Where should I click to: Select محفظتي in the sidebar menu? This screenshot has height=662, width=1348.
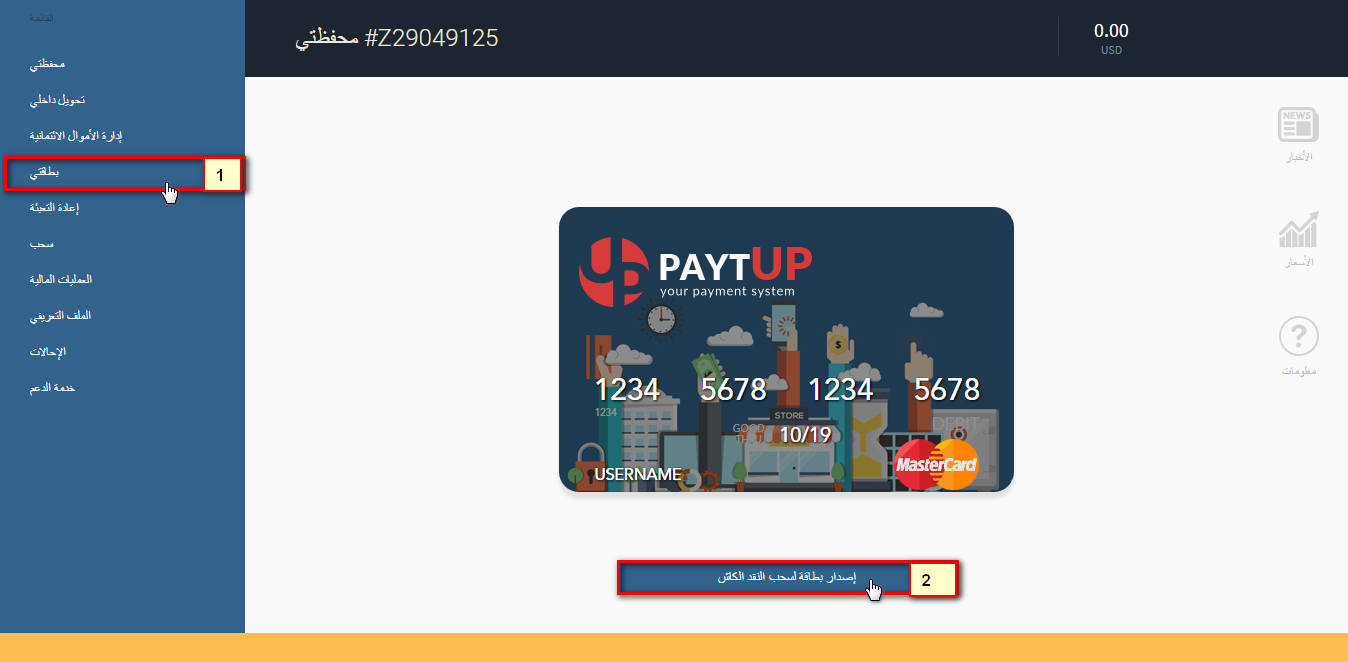pos(47,64)
